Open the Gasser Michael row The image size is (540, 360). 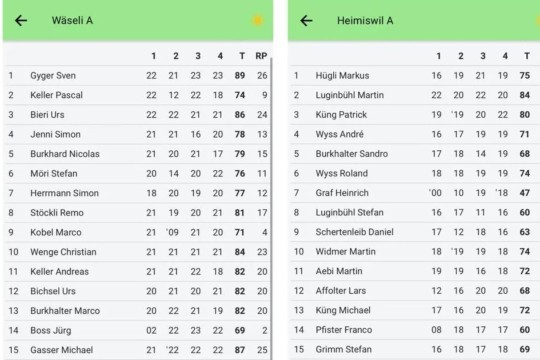(137, 350)
